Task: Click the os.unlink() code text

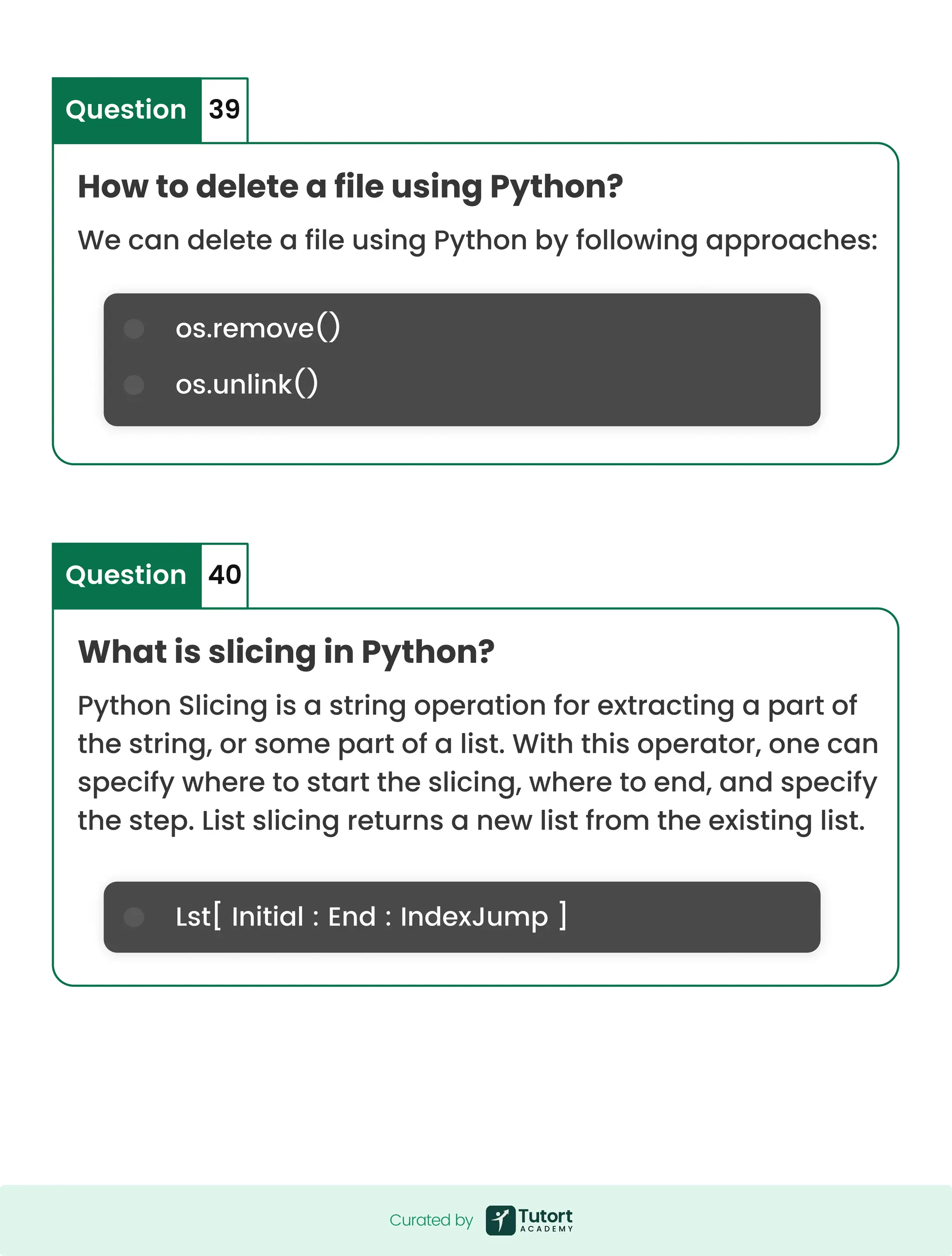Action: pyautogui.click(x=246, y=385)
